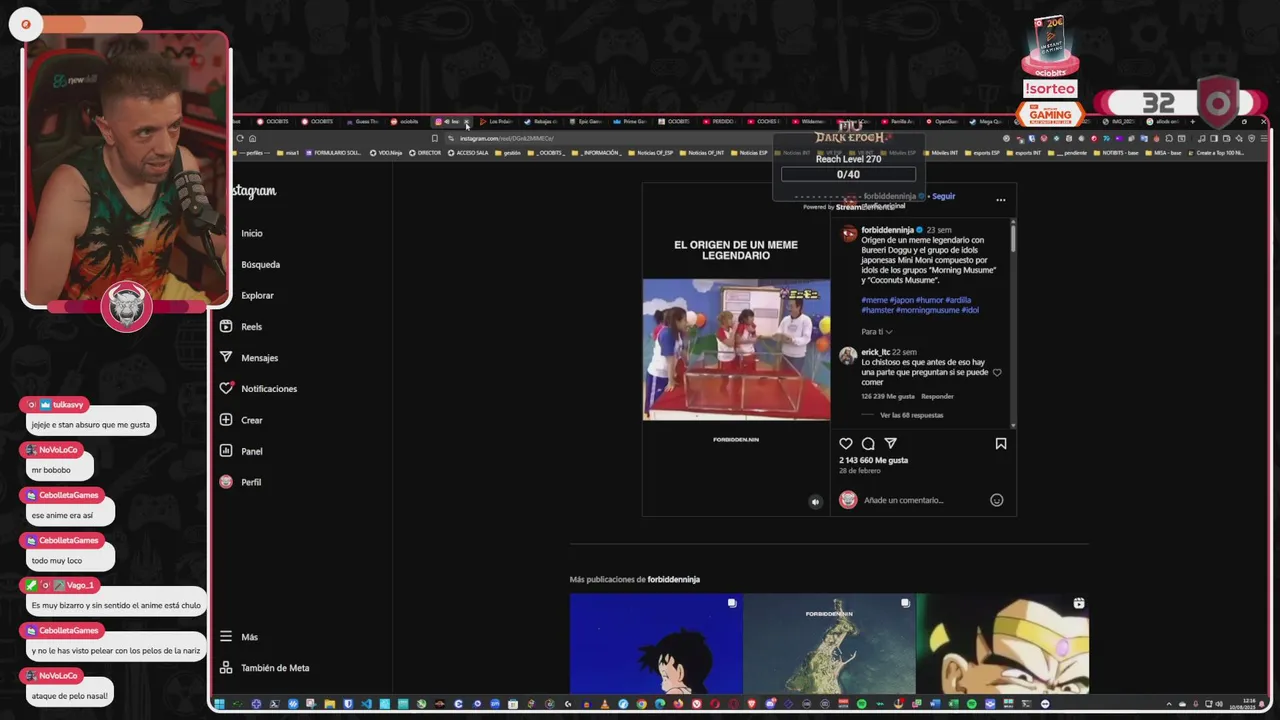
Task: Expand Ver las 68 respuestas
Action: [x=911, y=415]
